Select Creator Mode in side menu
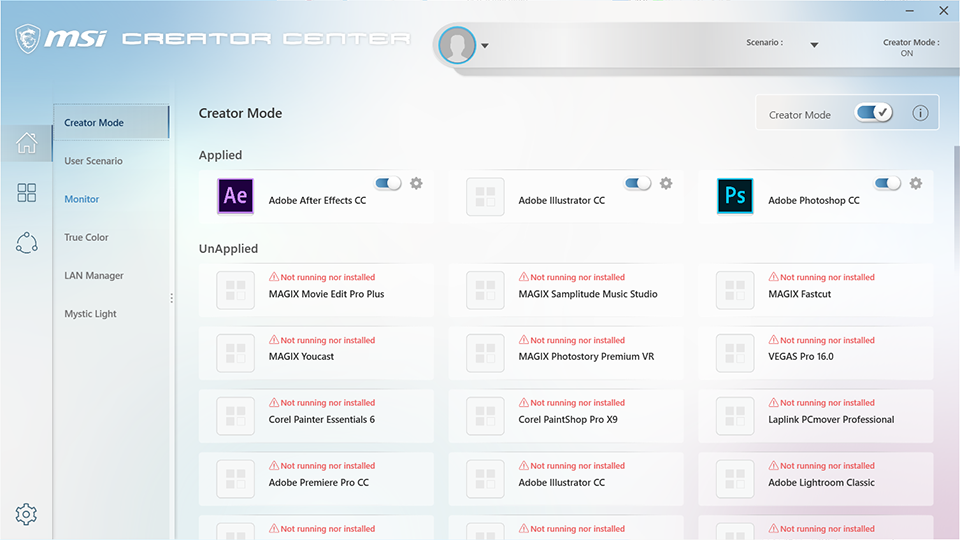Image resolution: width=960 pixels, height=540 pixels. tap(111, 122)
